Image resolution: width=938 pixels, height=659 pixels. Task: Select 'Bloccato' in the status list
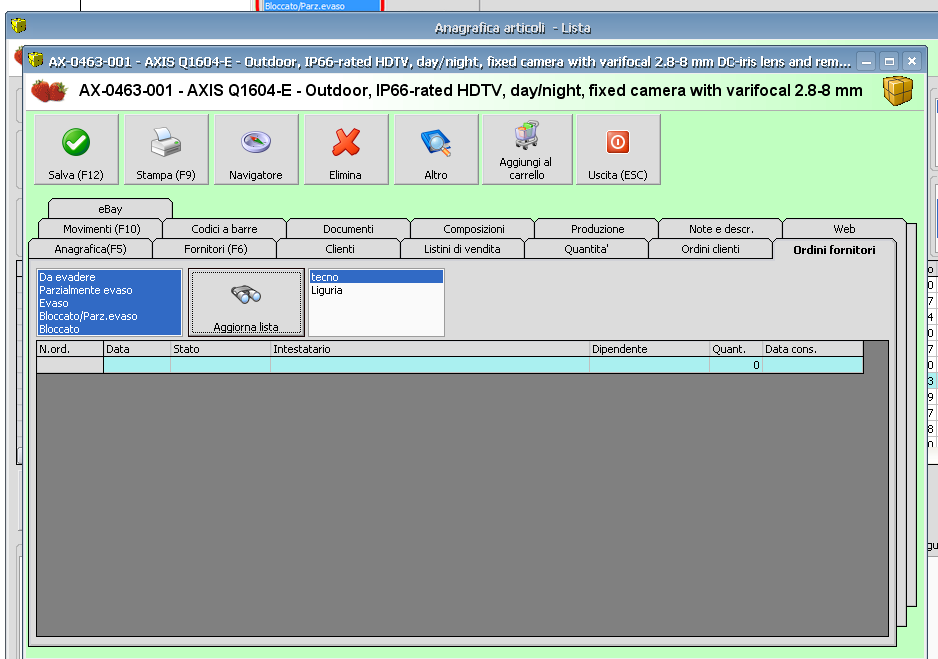(x=109, y=329)
